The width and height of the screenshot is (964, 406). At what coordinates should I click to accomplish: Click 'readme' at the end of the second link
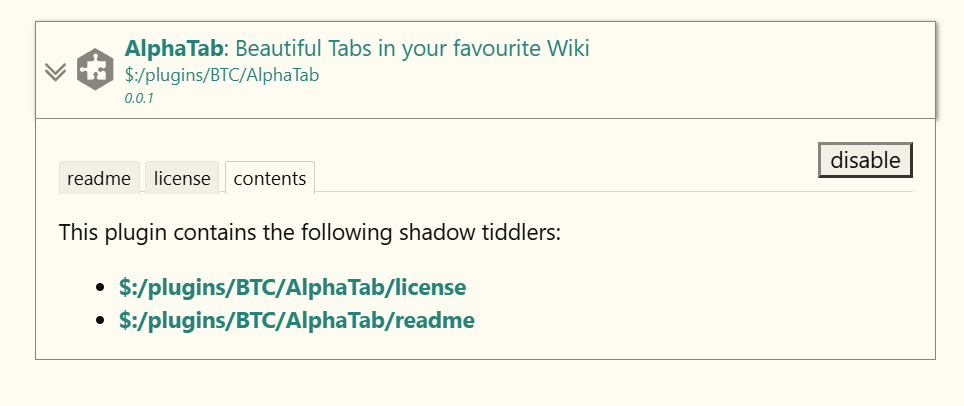click(x=434, y=320)
